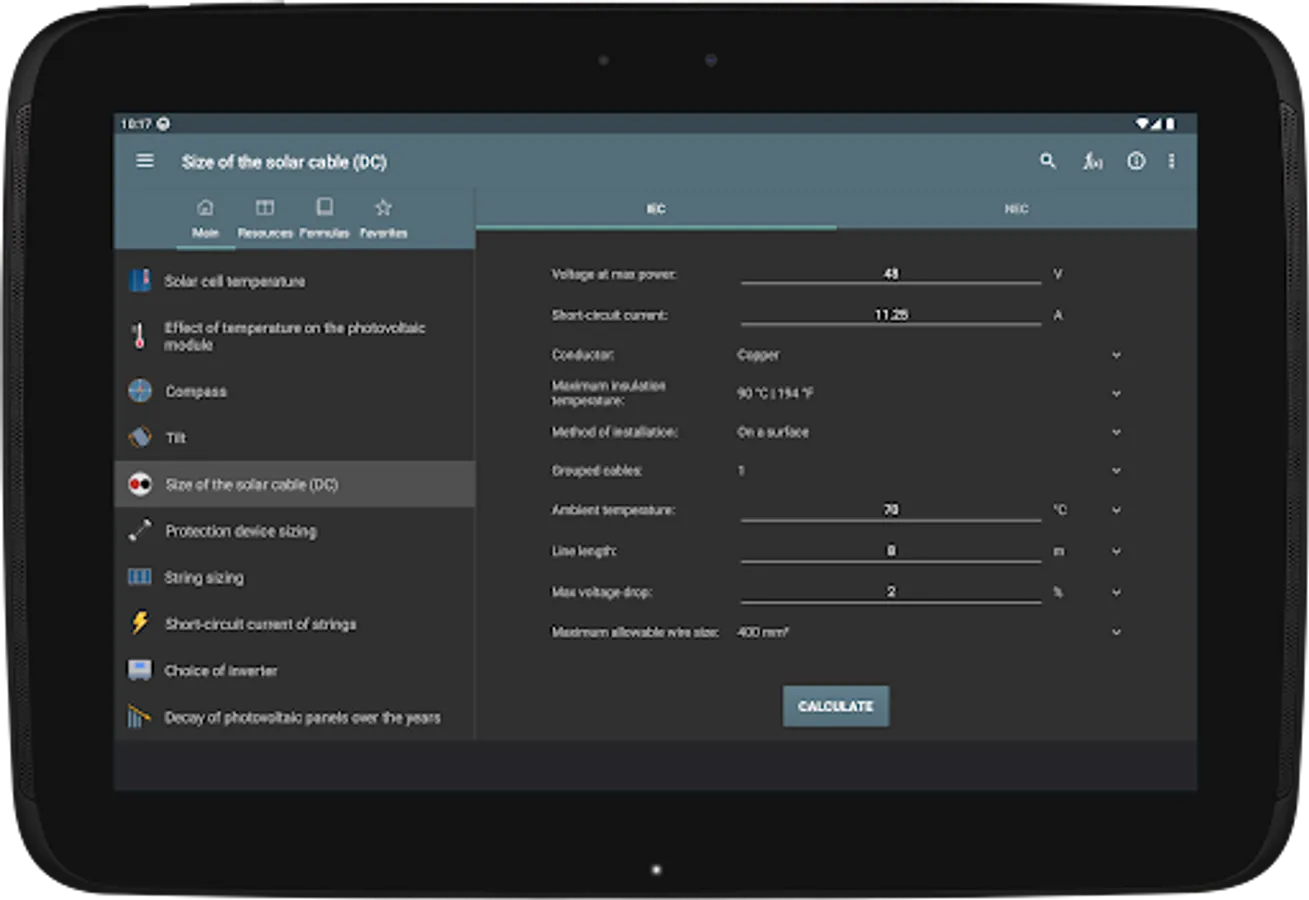Open the Formulas tab icon

[324, 217]
